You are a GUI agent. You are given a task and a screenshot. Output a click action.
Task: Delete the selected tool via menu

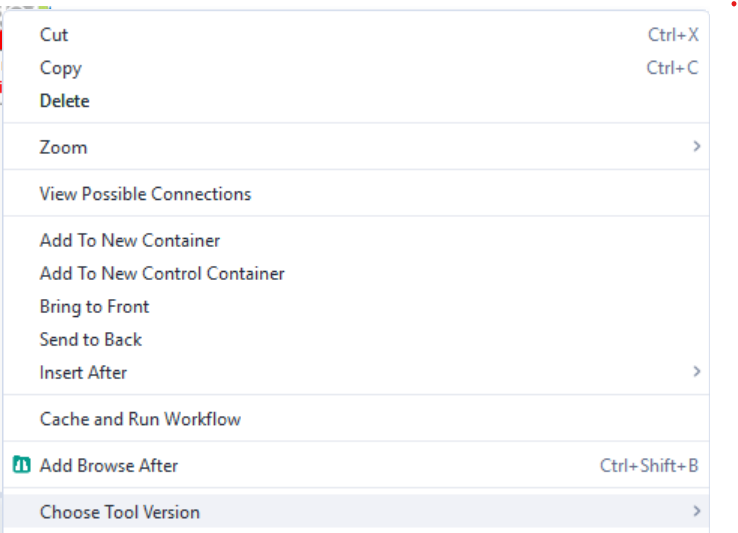pyautogui.click(x=64, y=101)
